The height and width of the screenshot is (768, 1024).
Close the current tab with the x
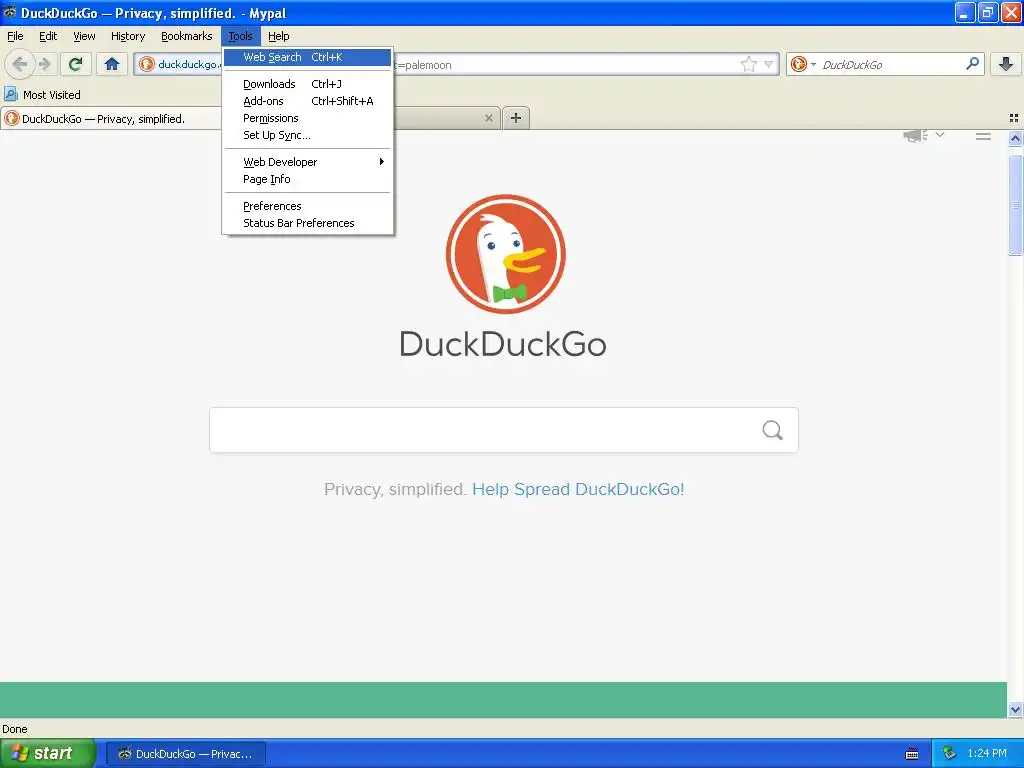tap(488, 118)
